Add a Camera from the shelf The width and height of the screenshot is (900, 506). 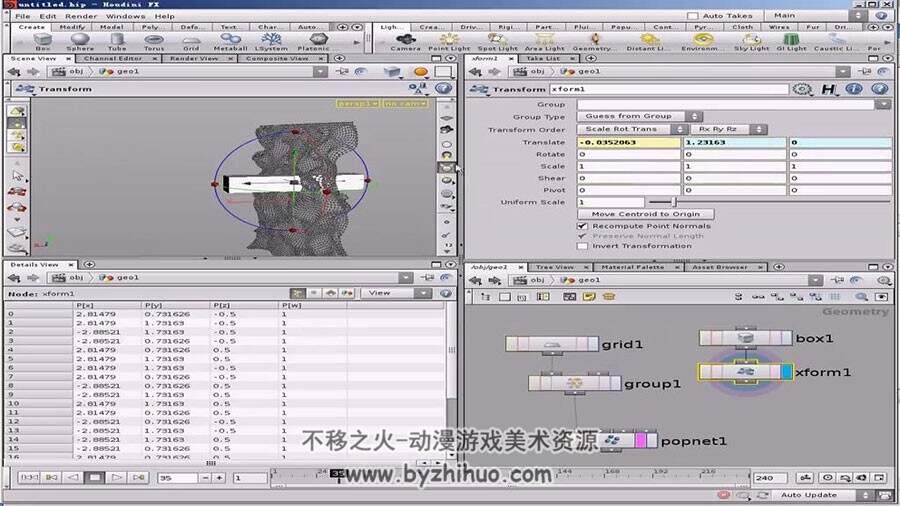[x=406, y=41]
